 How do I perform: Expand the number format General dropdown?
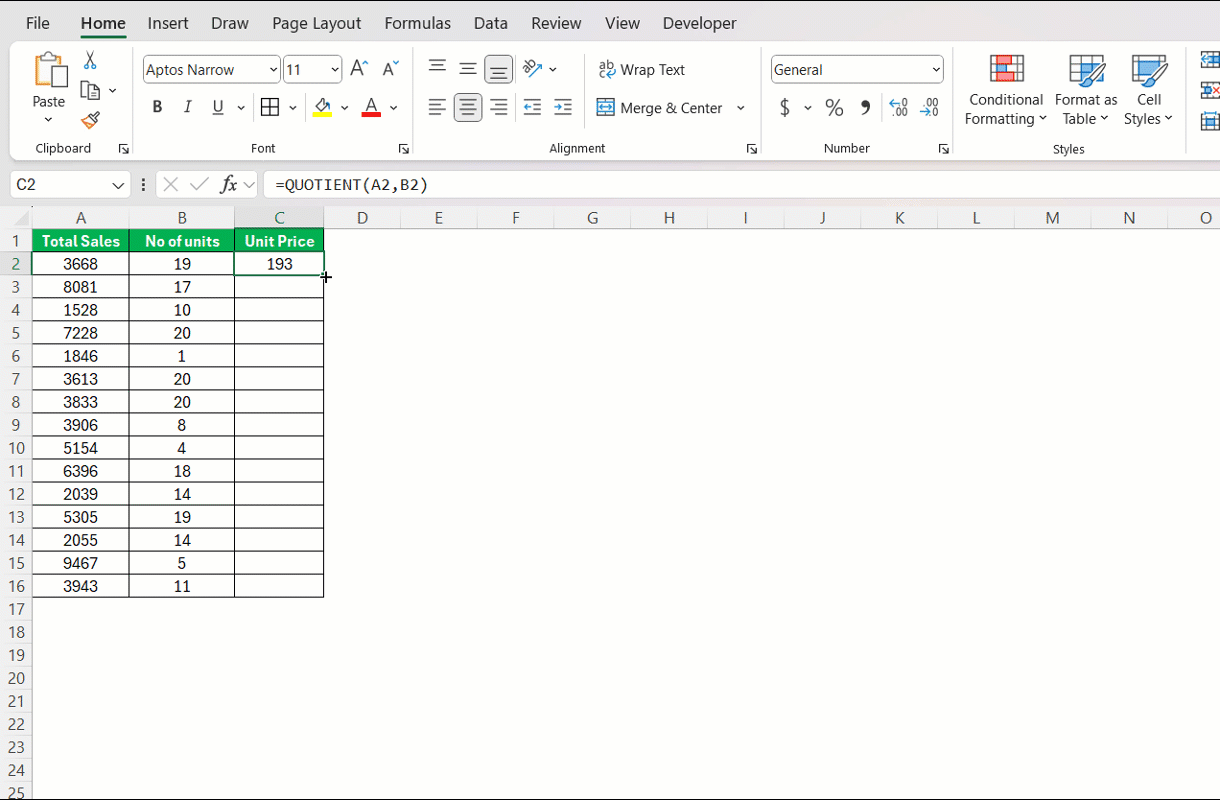pos(936,70)
